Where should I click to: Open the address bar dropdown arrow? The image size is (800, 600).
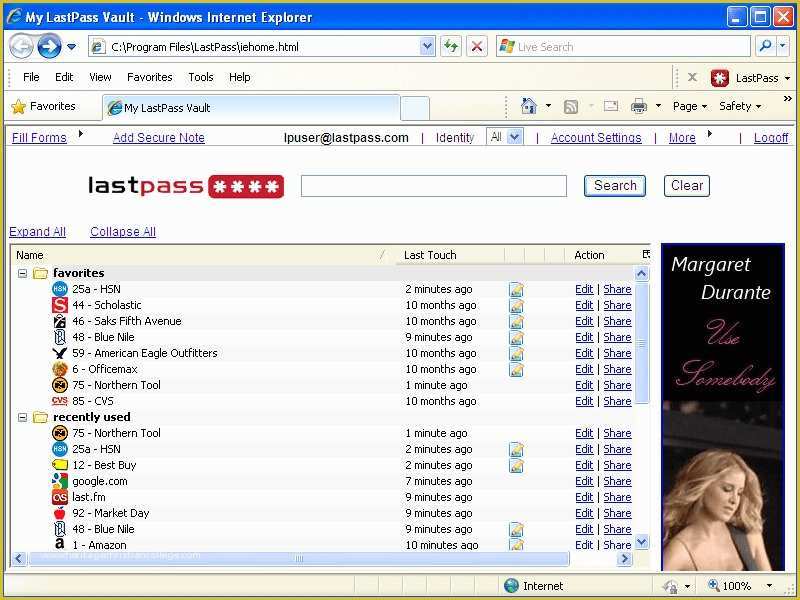coord(427,47)
